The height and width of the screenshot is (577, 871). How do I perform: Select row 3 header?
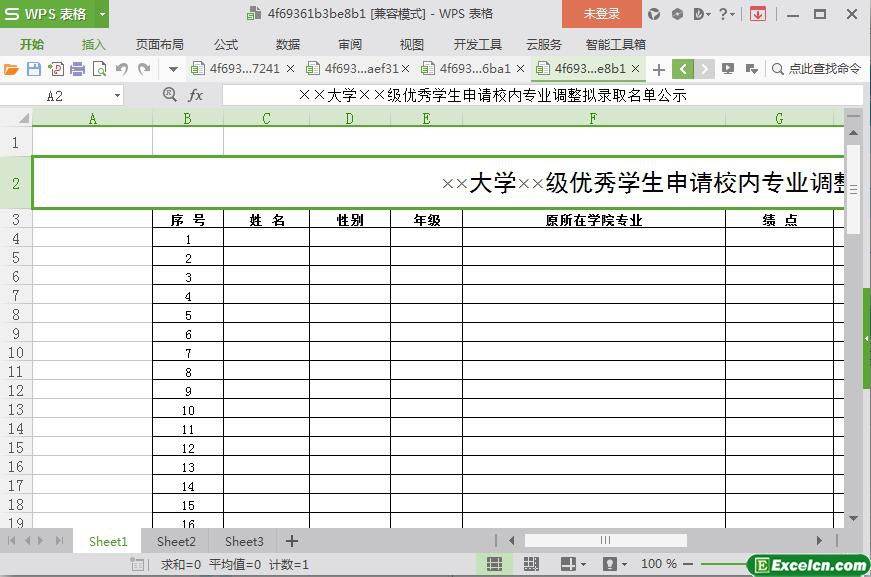pos(16,220)
